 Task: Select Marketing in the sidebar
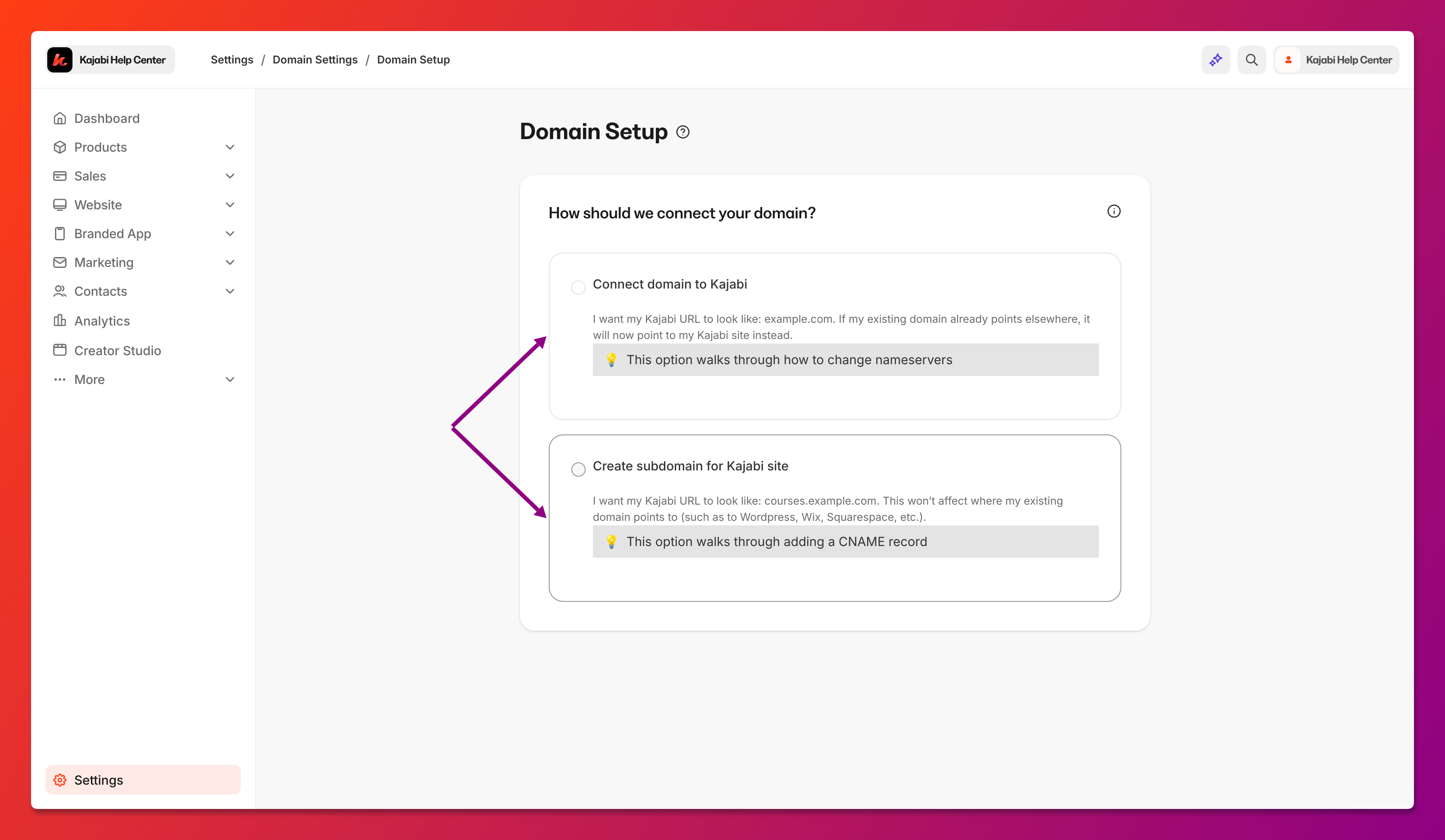(x=143, y=262)
